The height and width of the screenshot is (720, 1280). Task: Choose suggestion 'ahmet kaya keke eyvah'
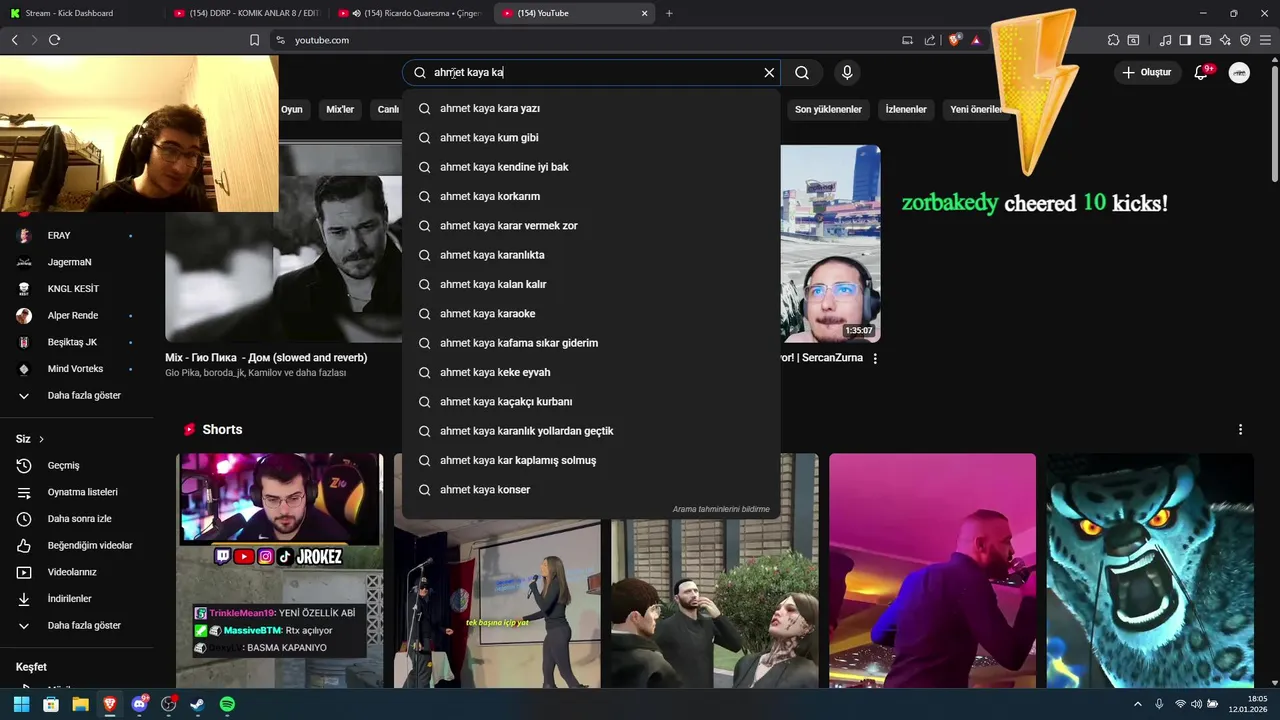coord(591,372)
